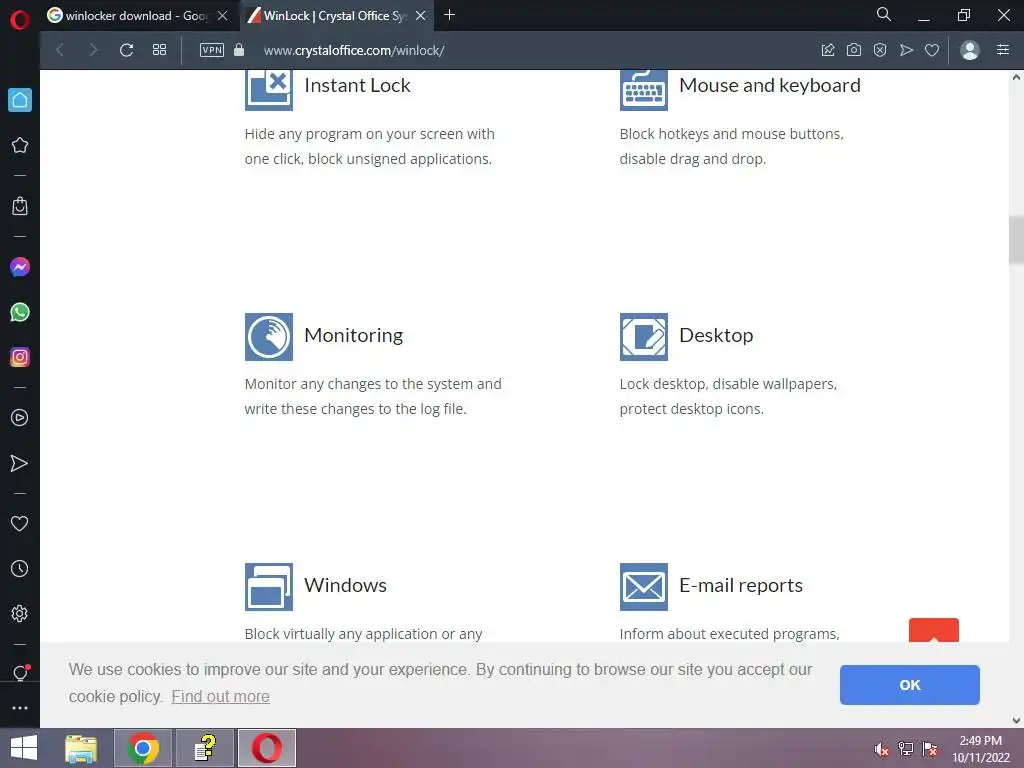Open the Opera main menu logo
1024x768 pixels.
pos(20,20)
